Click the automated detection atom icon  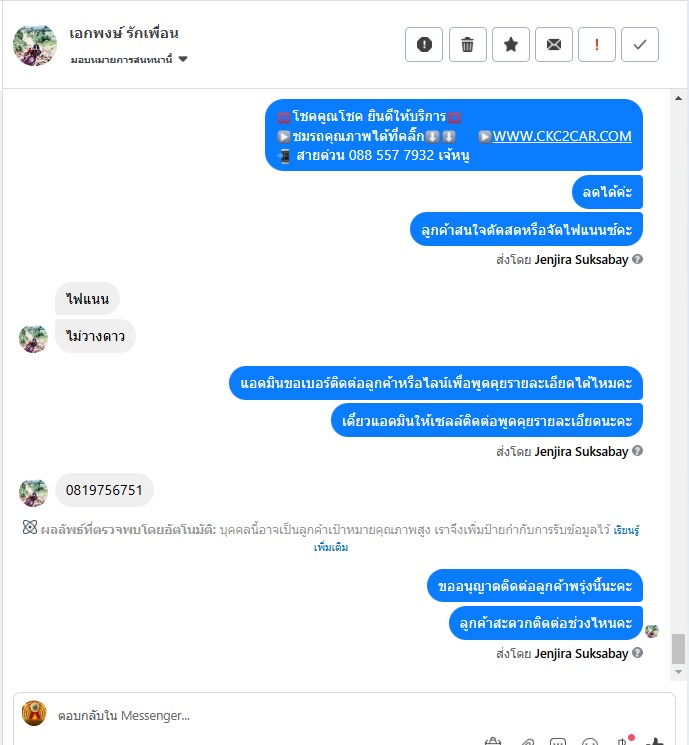pos(29,527)
